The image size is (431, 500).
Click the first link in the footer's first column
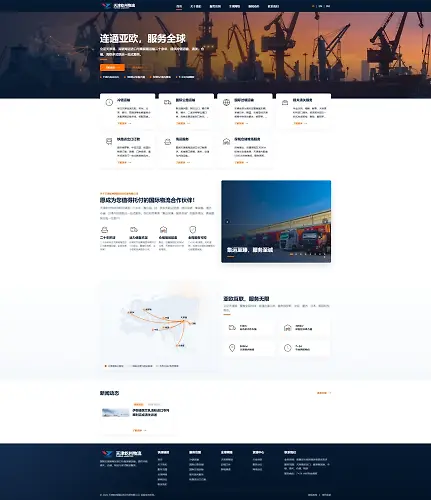click(160, 459)
